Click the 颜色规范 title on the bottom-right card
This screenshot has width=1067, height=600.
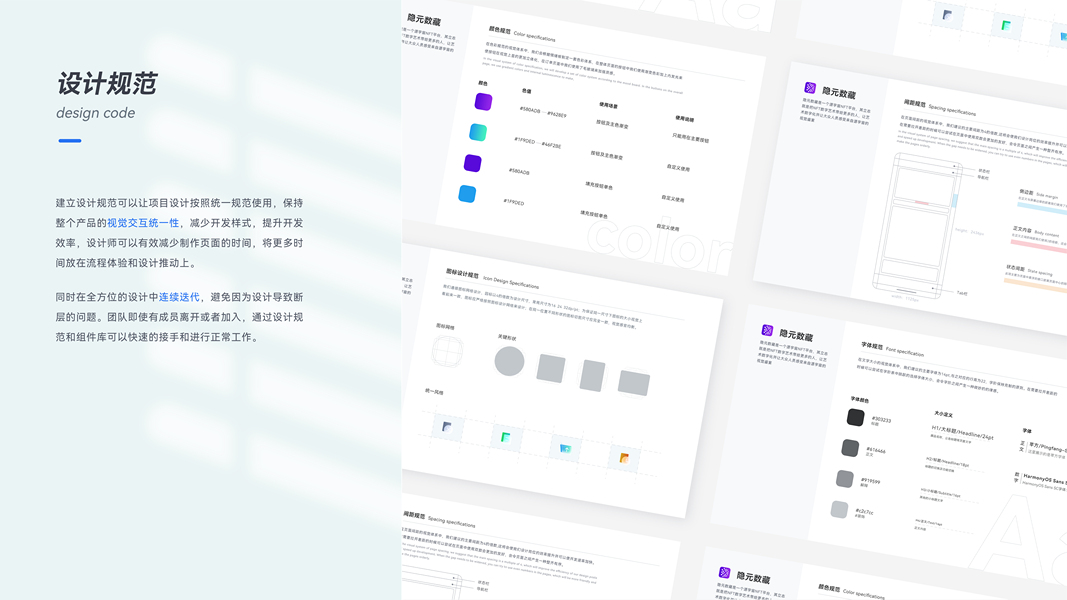829,588
